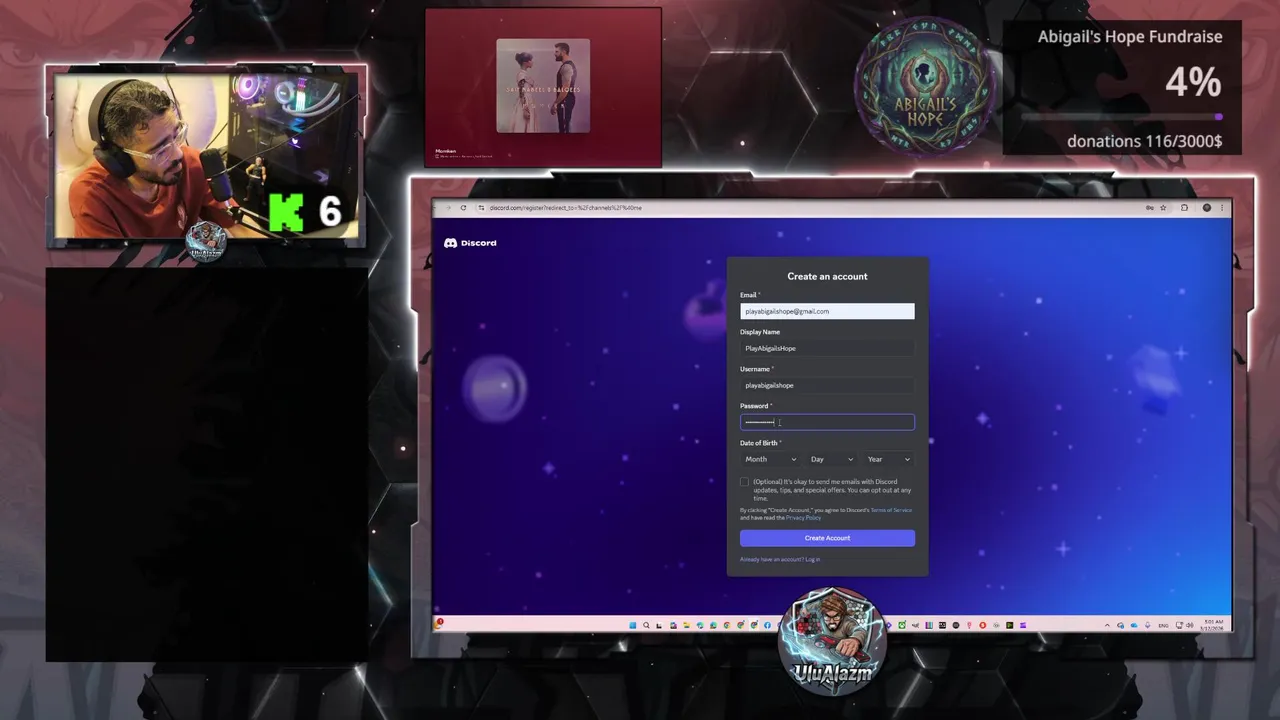The height and width of the screenshot is (720, 1280).
Task: Open the Month dropdown
Action: 770,459
